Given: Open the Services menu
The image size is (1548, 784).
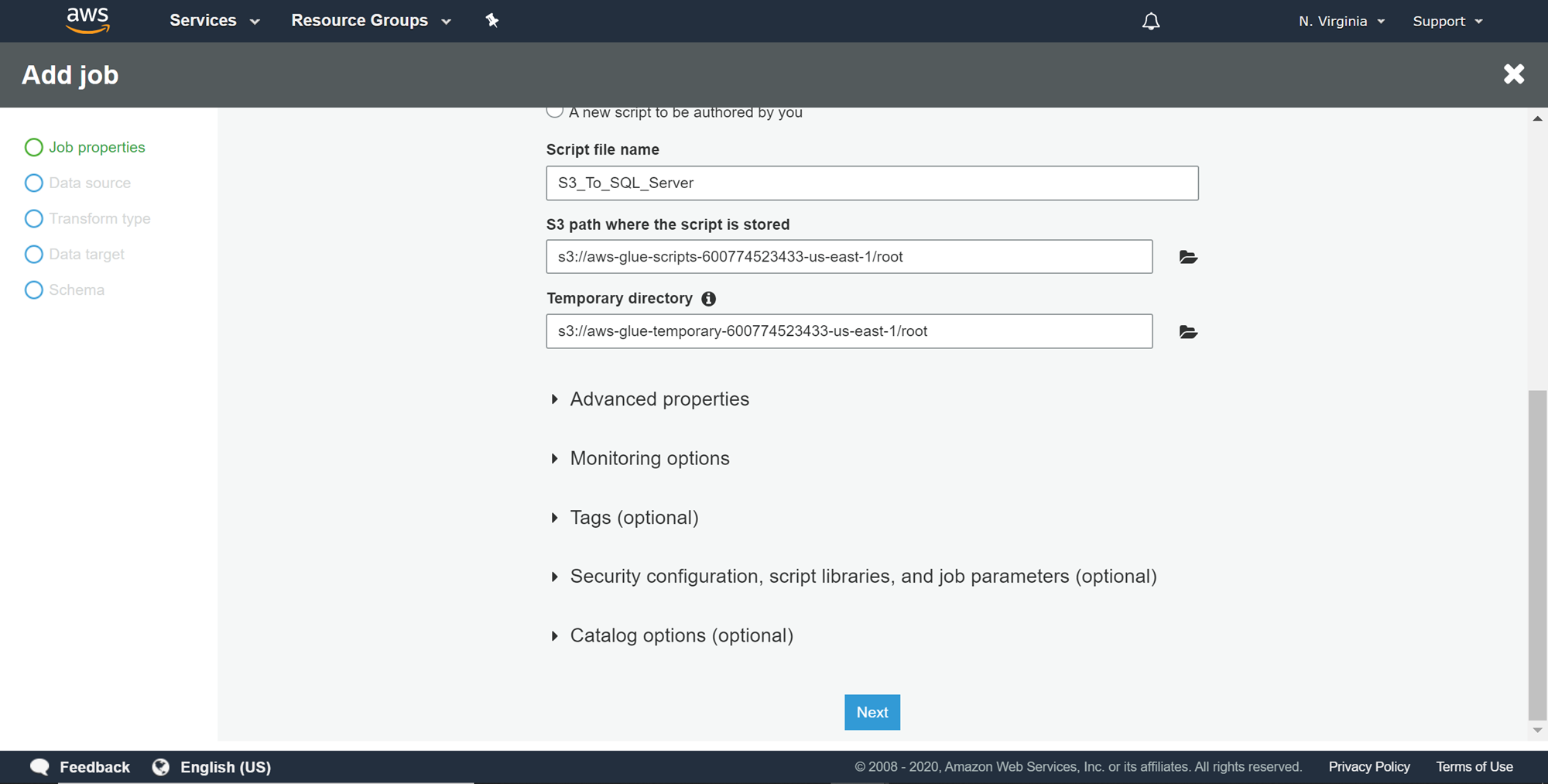Looking at the screenshot, I should tap(214, 21).
